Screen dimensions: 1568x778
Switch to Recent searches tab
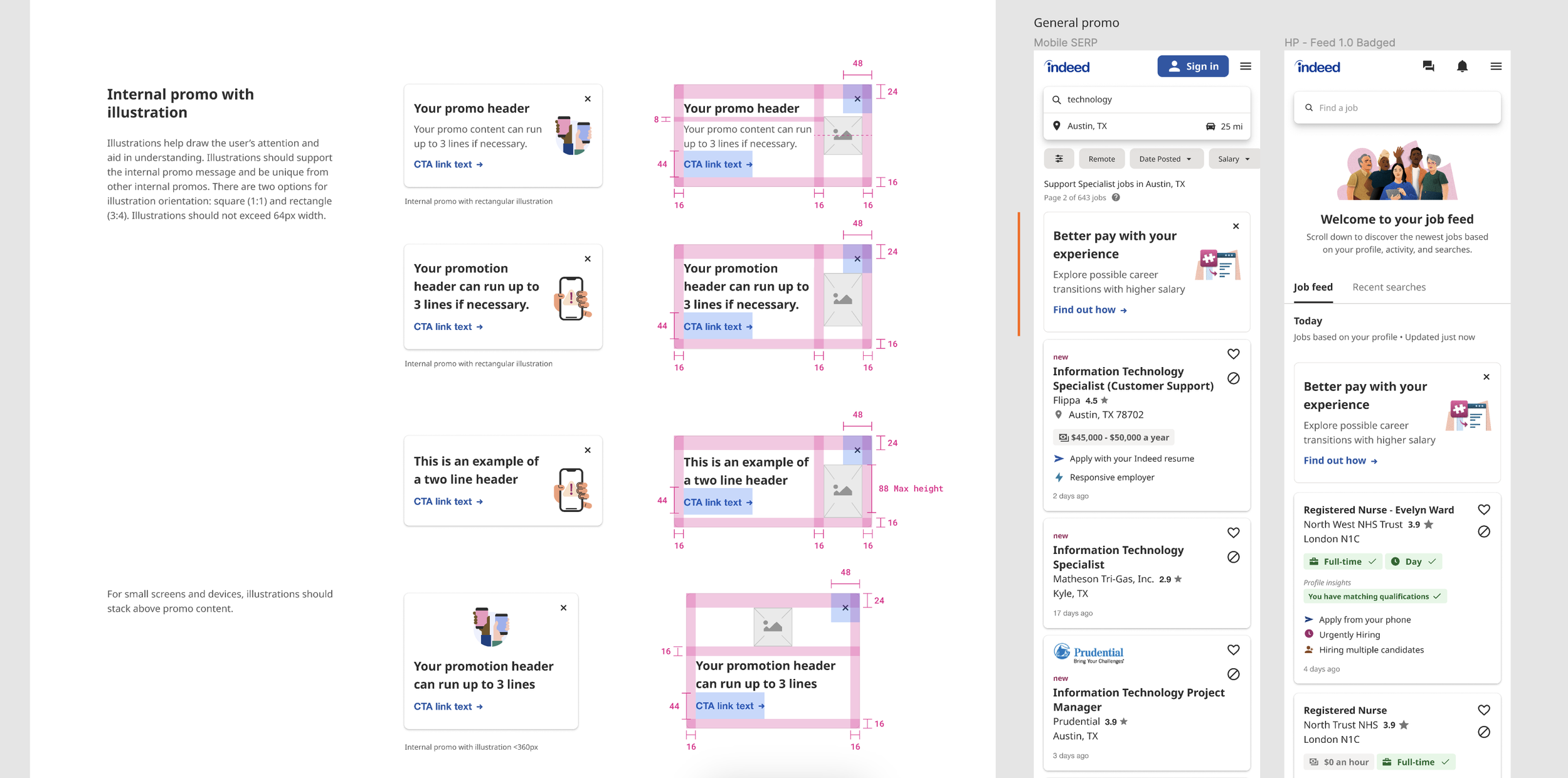(1389, 287)
